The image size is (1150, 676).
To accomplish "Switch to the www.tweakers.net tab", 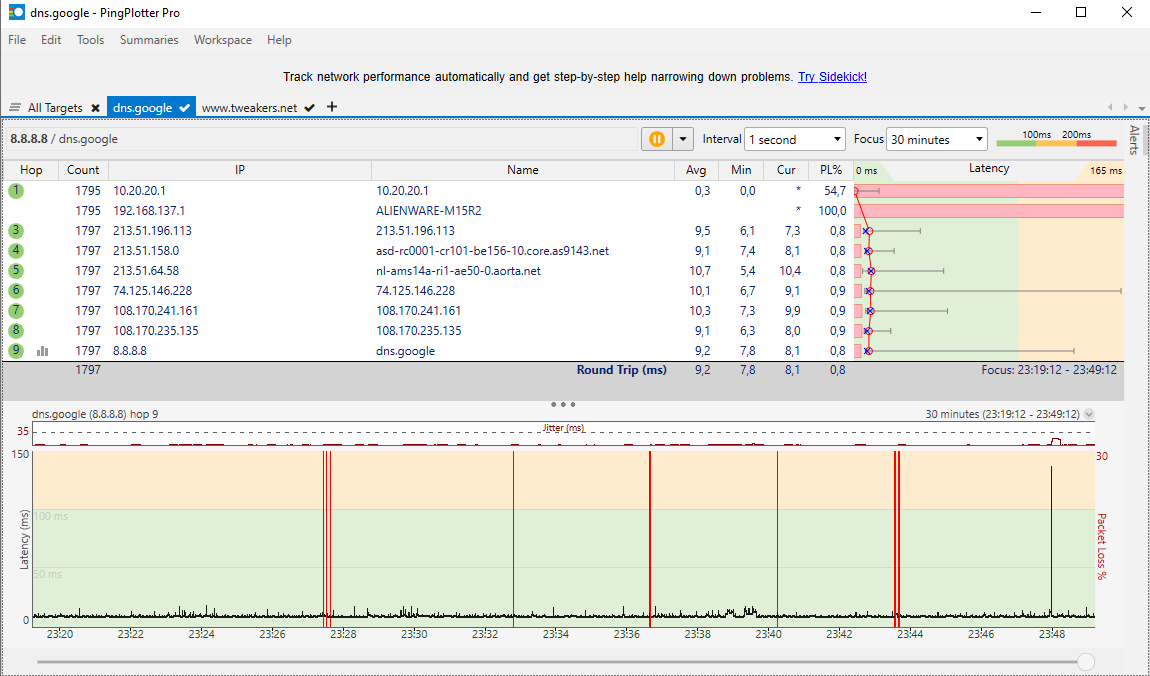I will [249, 108].
